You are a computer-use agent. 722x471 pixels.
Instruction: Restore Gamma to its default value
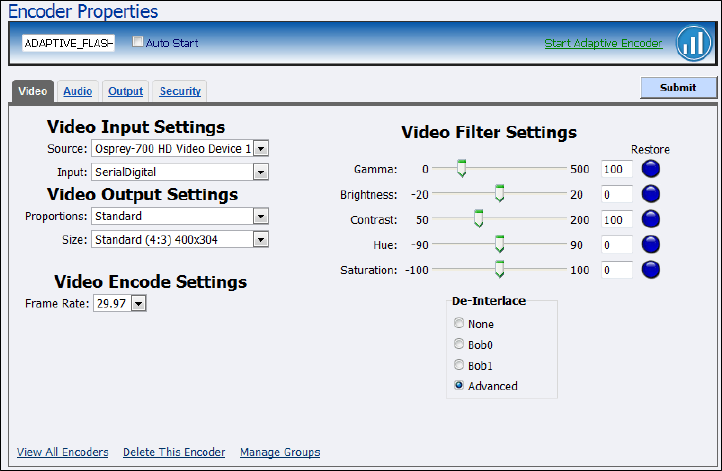point(651,169)
